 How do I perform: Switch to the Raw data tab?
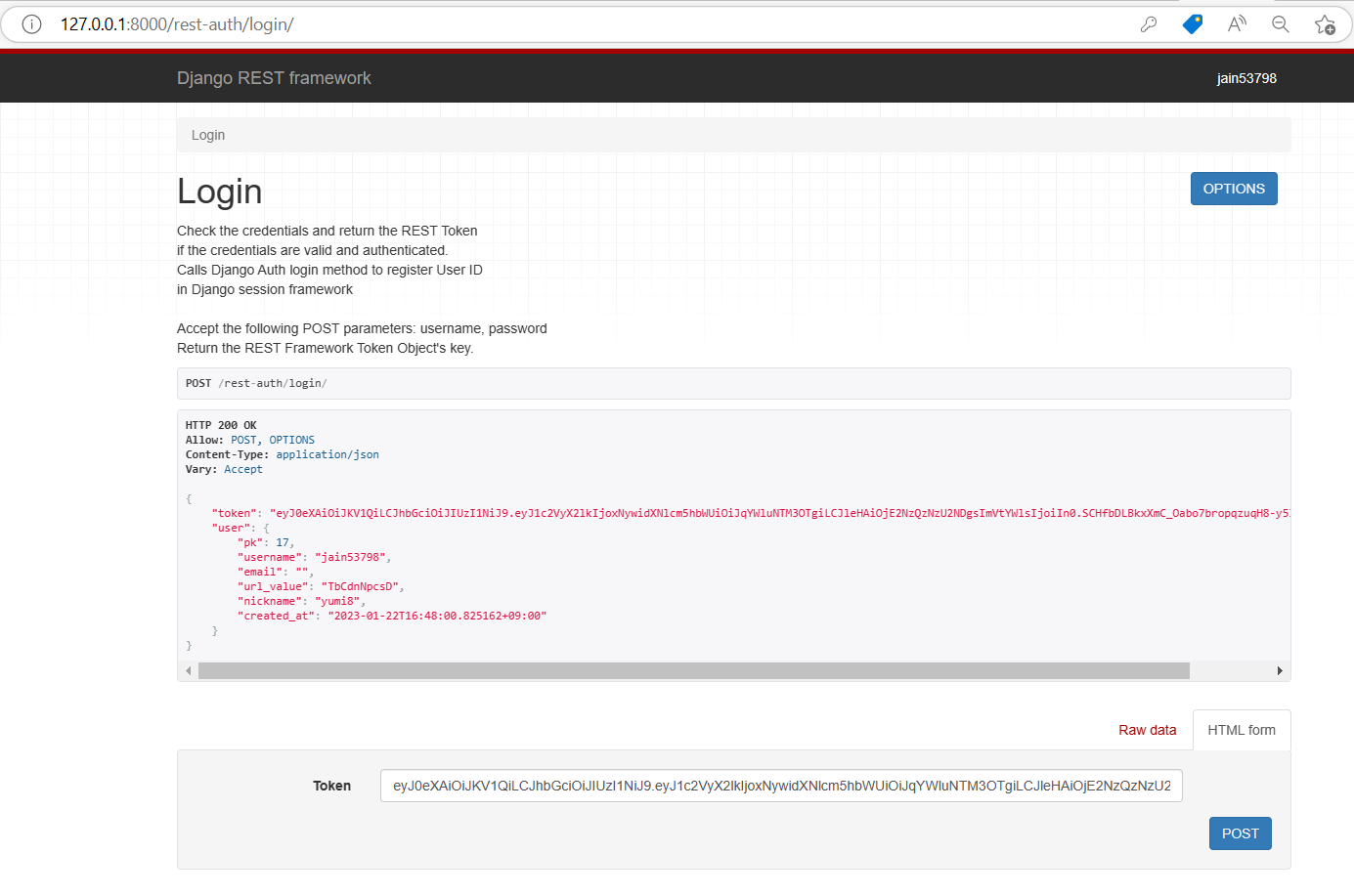[x=1148, y=730]
